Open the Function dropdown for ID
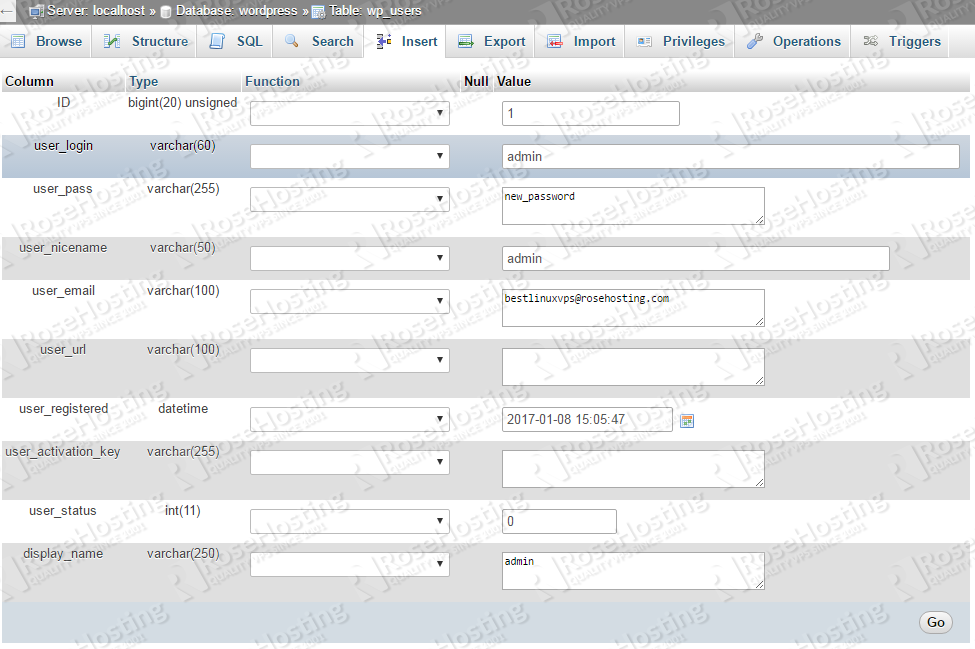Screen dimensions: 975x649 [x=349, y=113]
